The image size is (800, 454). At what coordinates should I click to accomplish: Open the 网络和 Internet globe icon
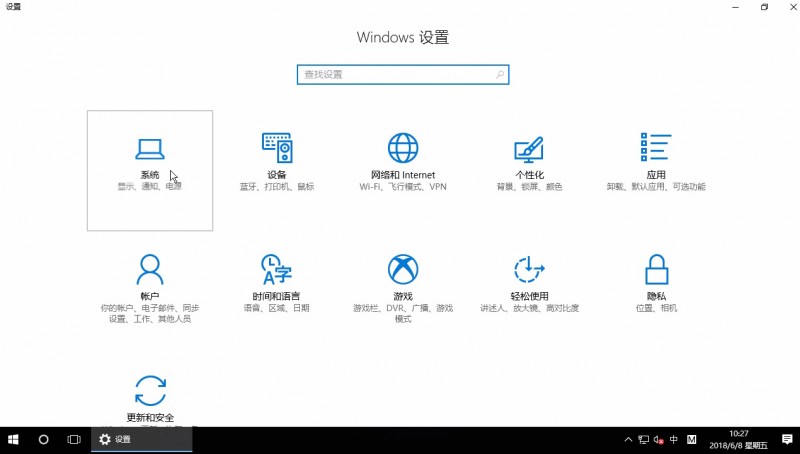pos(403,148)
